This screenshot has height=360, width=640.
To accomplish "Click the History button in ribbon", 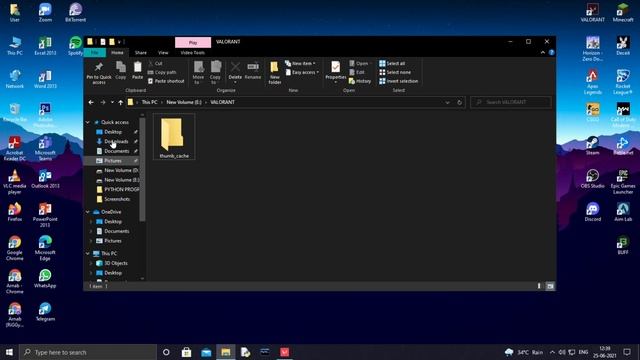I will [360, 81].
